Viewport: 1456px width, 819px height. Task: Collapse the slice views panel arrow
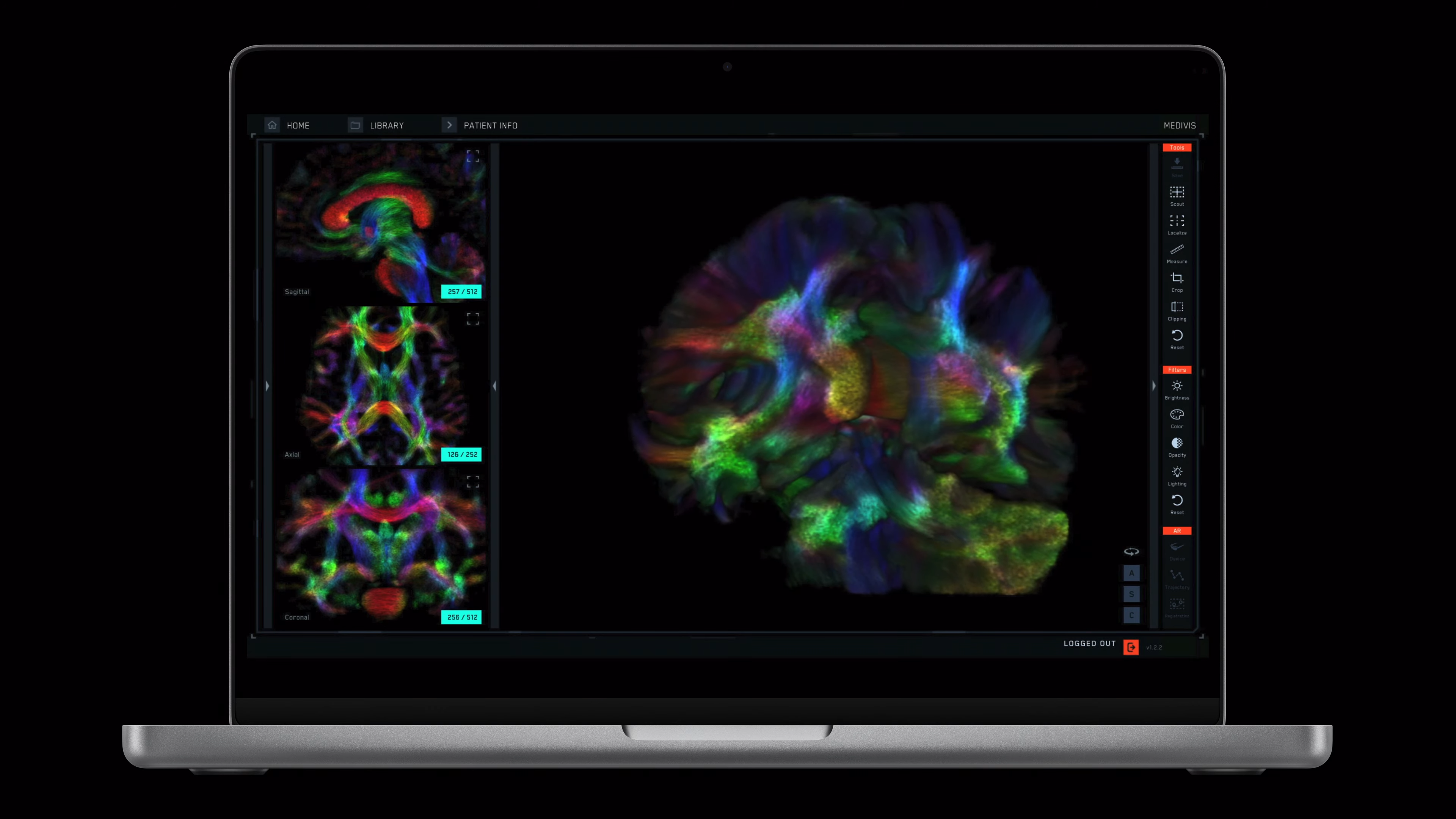point(494,386)
